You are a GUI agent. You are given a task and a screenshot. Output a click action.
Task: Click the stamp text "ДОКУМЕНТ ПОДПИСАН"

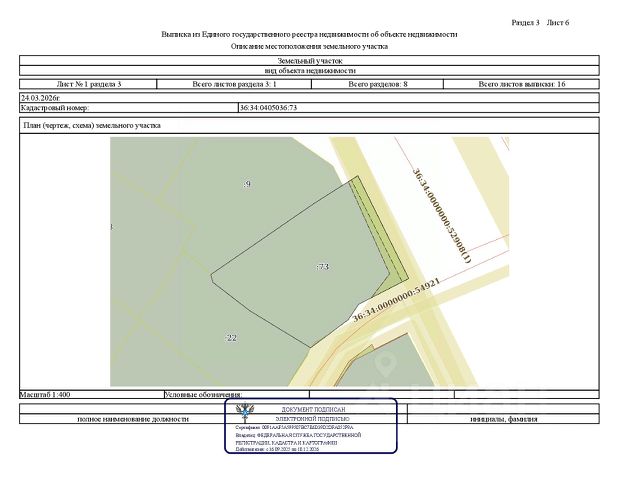click(313, 409)
